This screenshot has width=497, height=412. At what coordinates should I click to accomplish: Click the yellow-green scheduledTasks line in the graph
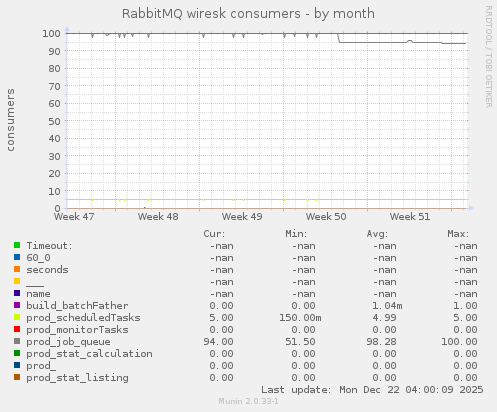click(267, 200)
